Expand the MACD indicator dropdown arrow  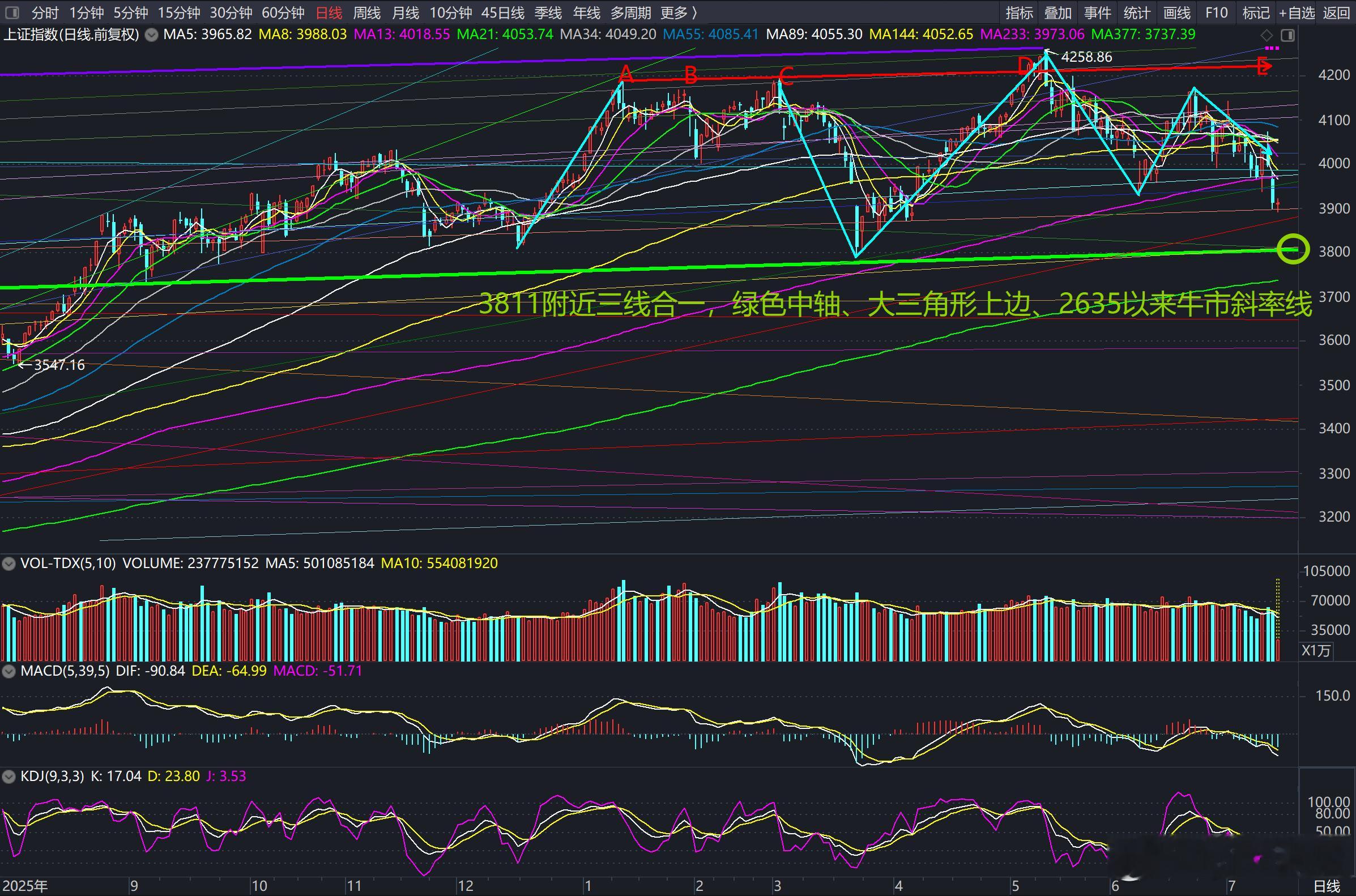[x=8, y=671]
